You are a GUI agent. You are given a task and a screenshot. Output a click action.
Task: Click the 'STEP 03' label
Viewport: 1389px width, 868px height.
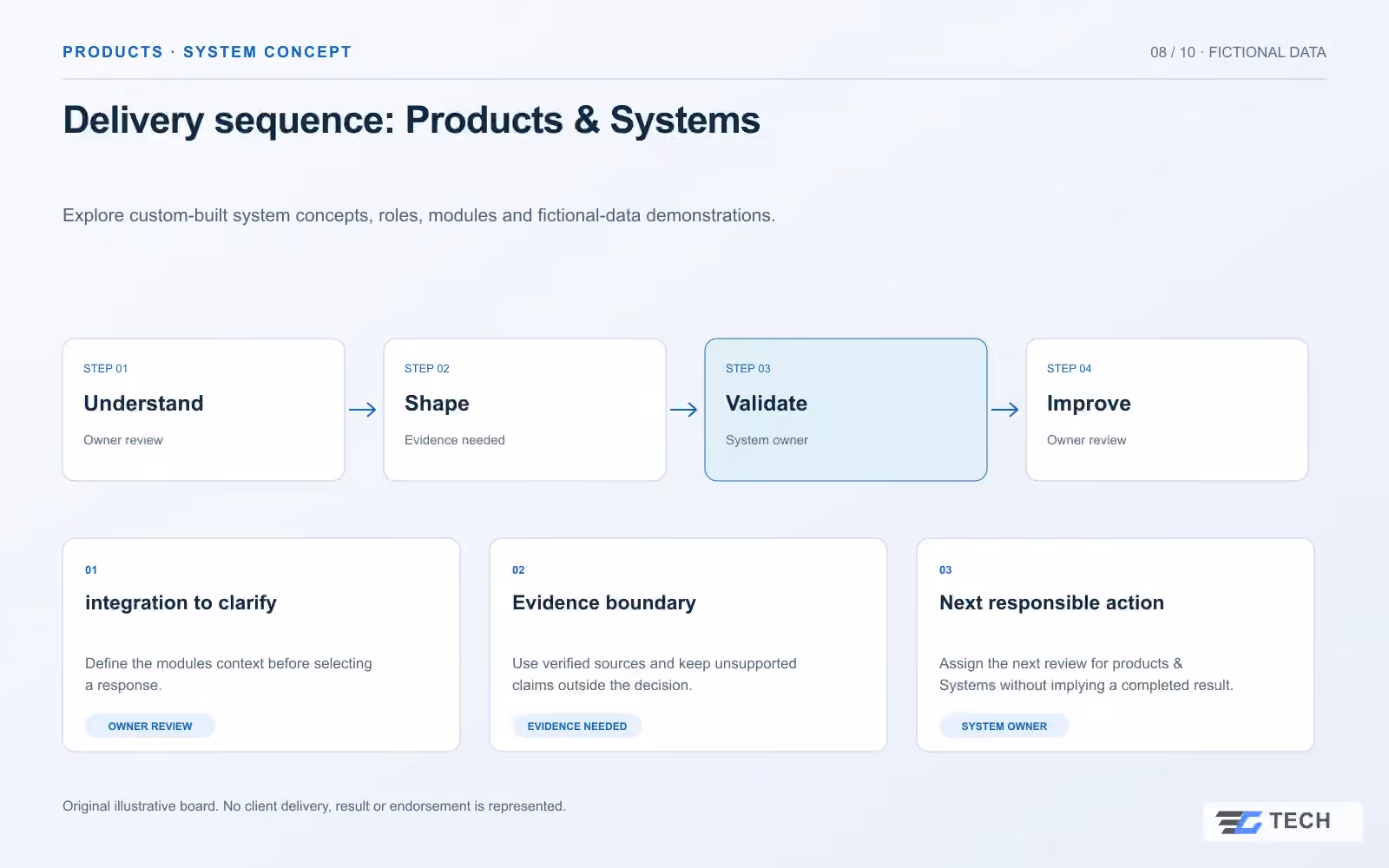tap(748, 368)
